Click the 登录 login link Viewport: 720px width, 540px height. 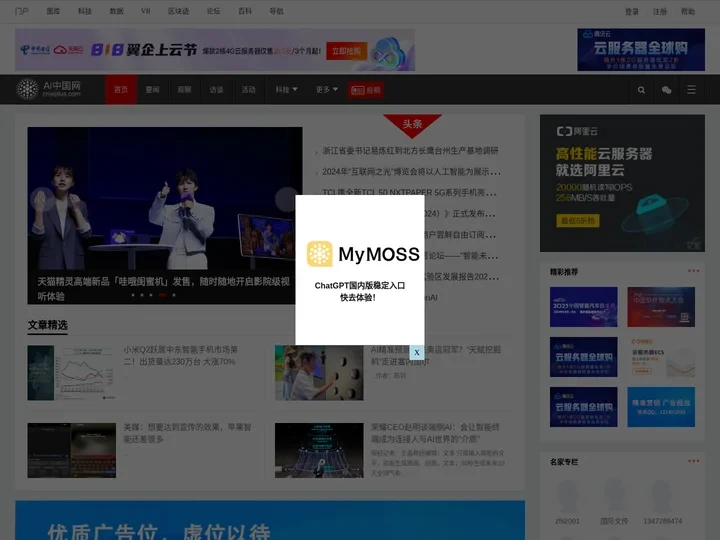pyautogui.click(x=632, y=11)
